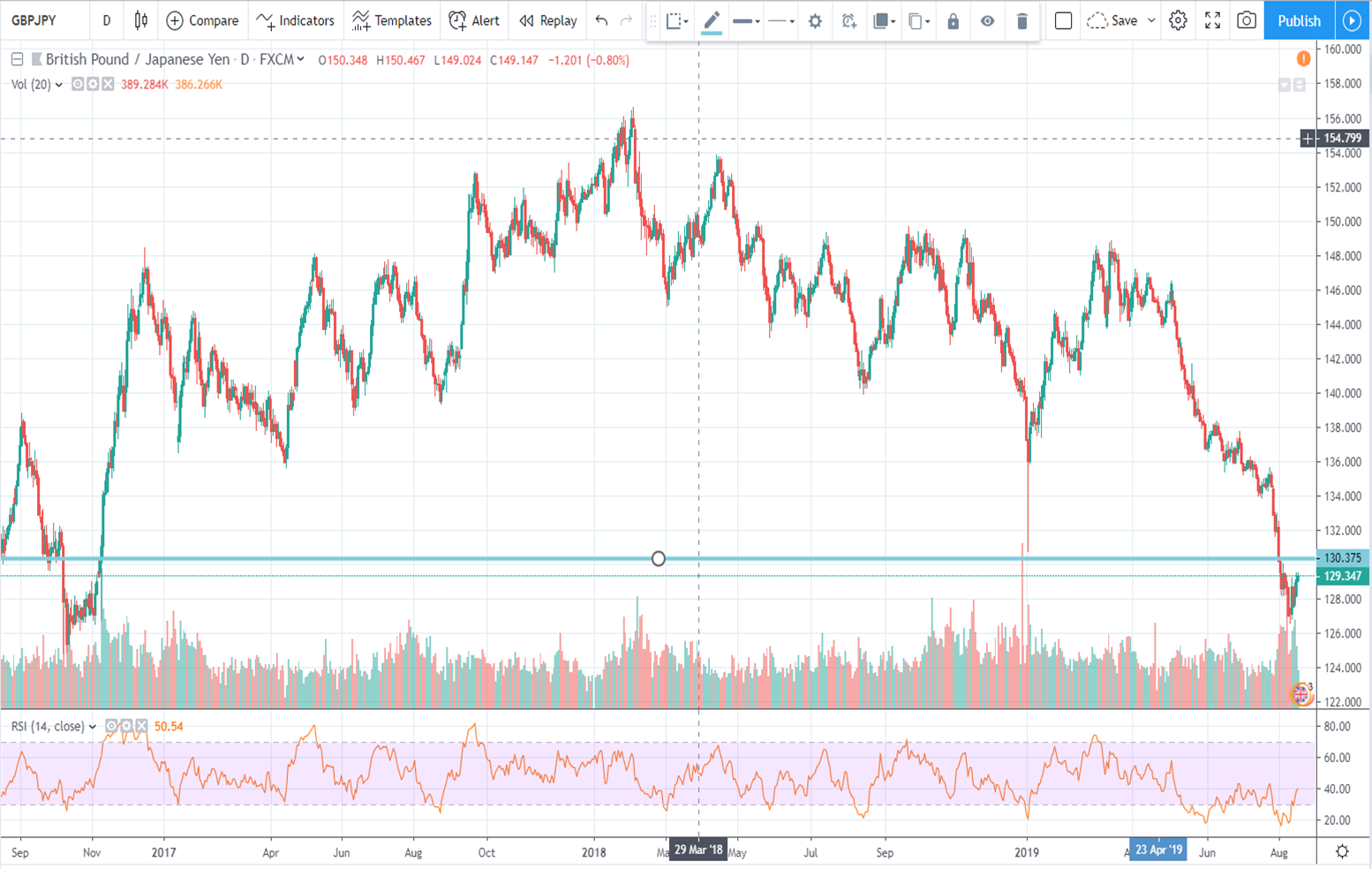
Task: Expand the FXCM symbol info dropdown
Action: point(298,60)
